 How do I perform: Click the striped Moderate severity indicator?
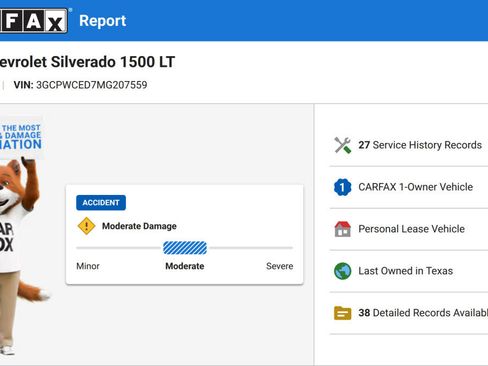(x=185, y=248)
